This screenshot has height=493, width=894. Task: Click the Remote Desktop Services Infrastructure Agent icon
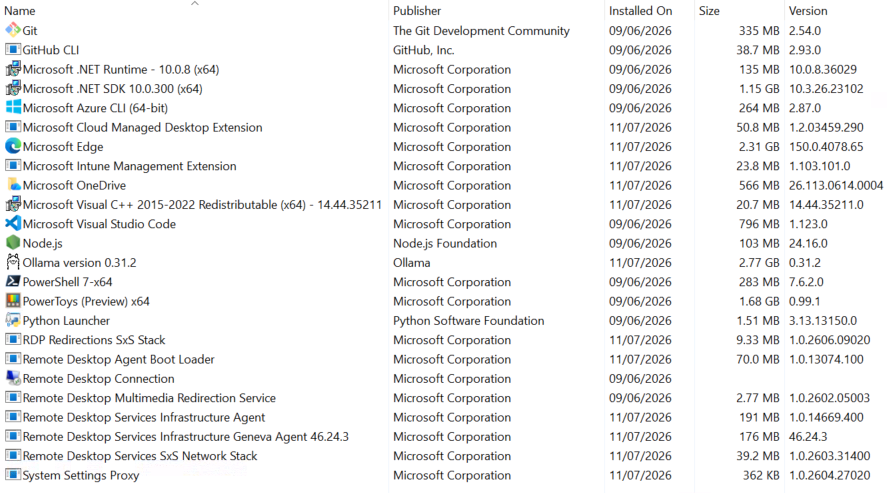13,417
